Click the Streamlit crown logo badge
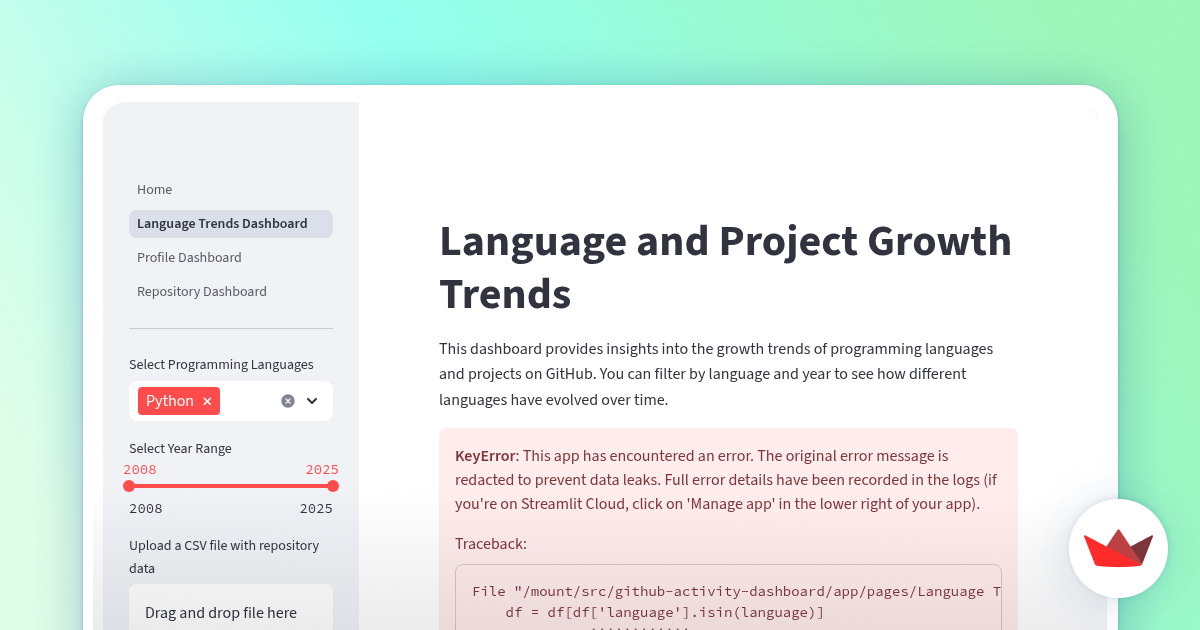This screenshot has width=1200, height=630. point(1118,548)
